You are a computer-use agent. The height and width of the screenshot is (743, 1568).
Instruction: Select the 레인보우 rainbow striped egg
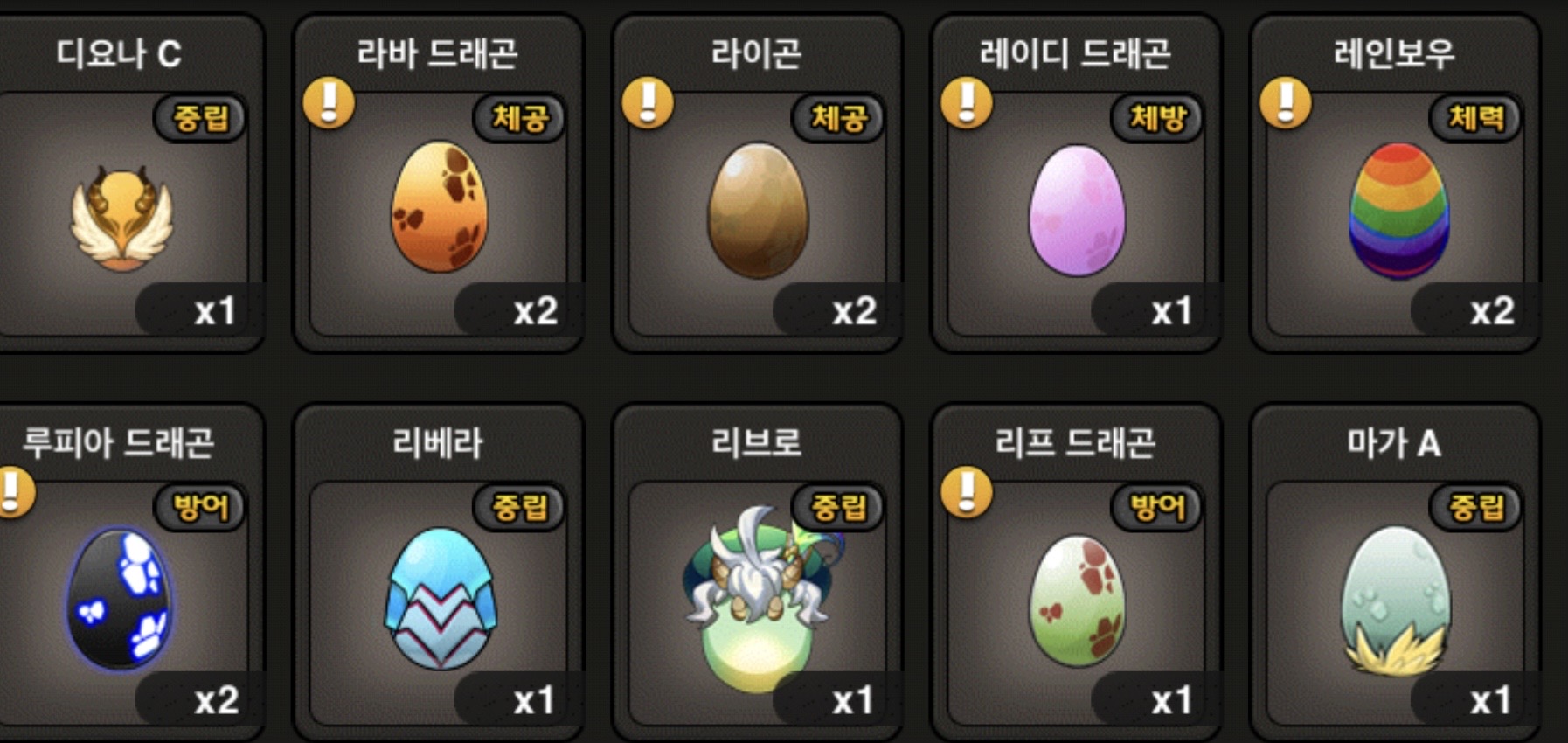tap(1398, 212)
